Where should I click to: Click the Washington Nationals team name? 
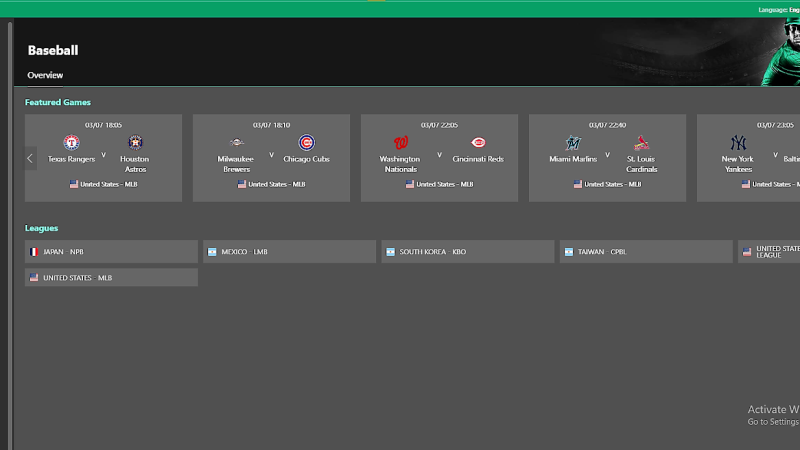click(x=400, y=164)
